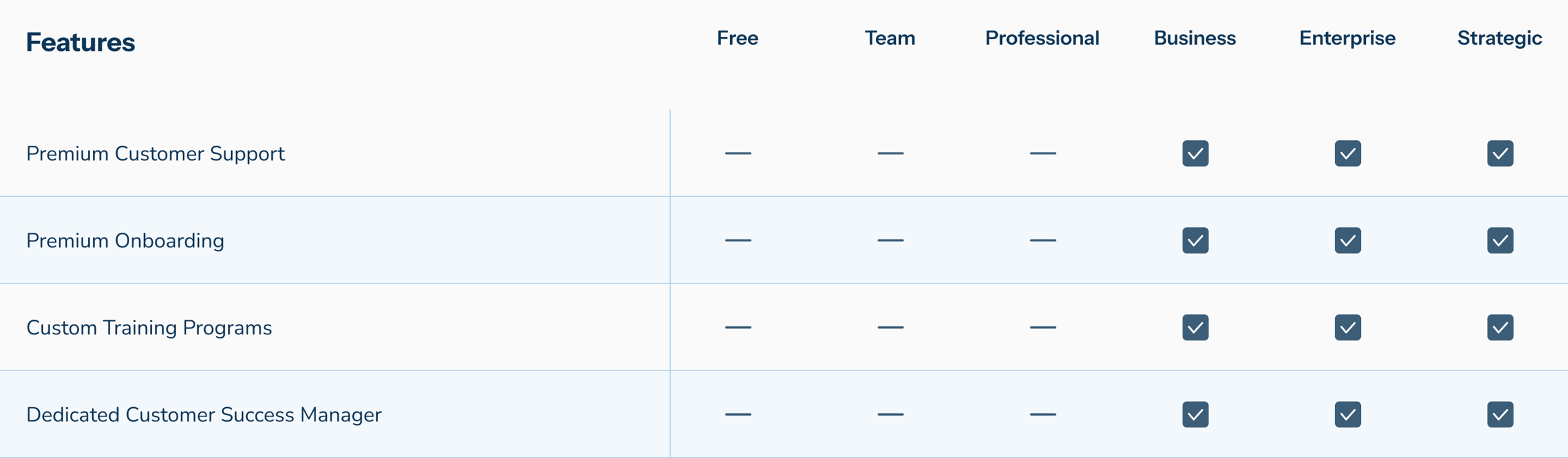Click Enterprise checkmark for Premium Customer Support
1568x458 pixels.
pos(1347,154)
